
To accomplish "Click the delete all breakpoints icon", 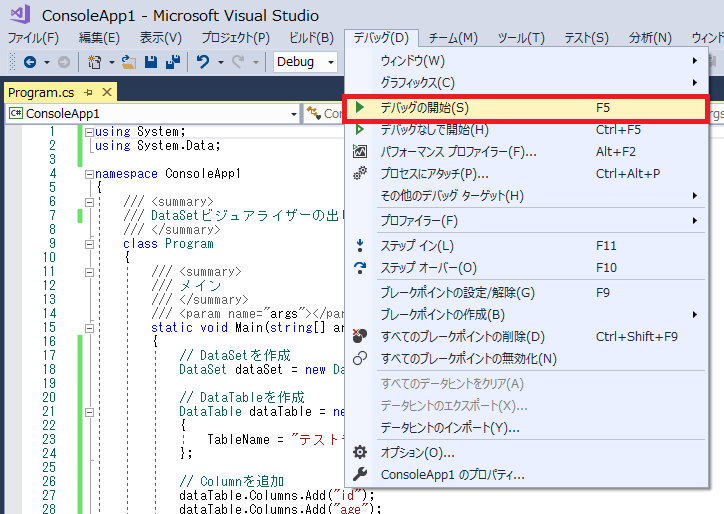I will click(x=360, y=336).
